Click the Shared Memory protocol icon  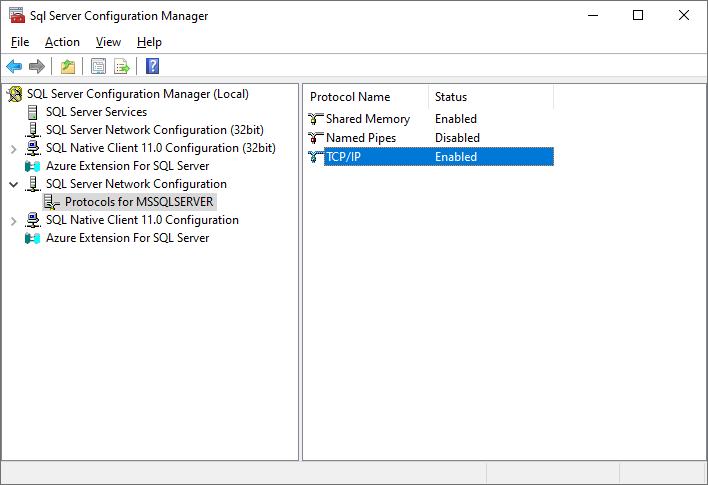coord(316,119)
